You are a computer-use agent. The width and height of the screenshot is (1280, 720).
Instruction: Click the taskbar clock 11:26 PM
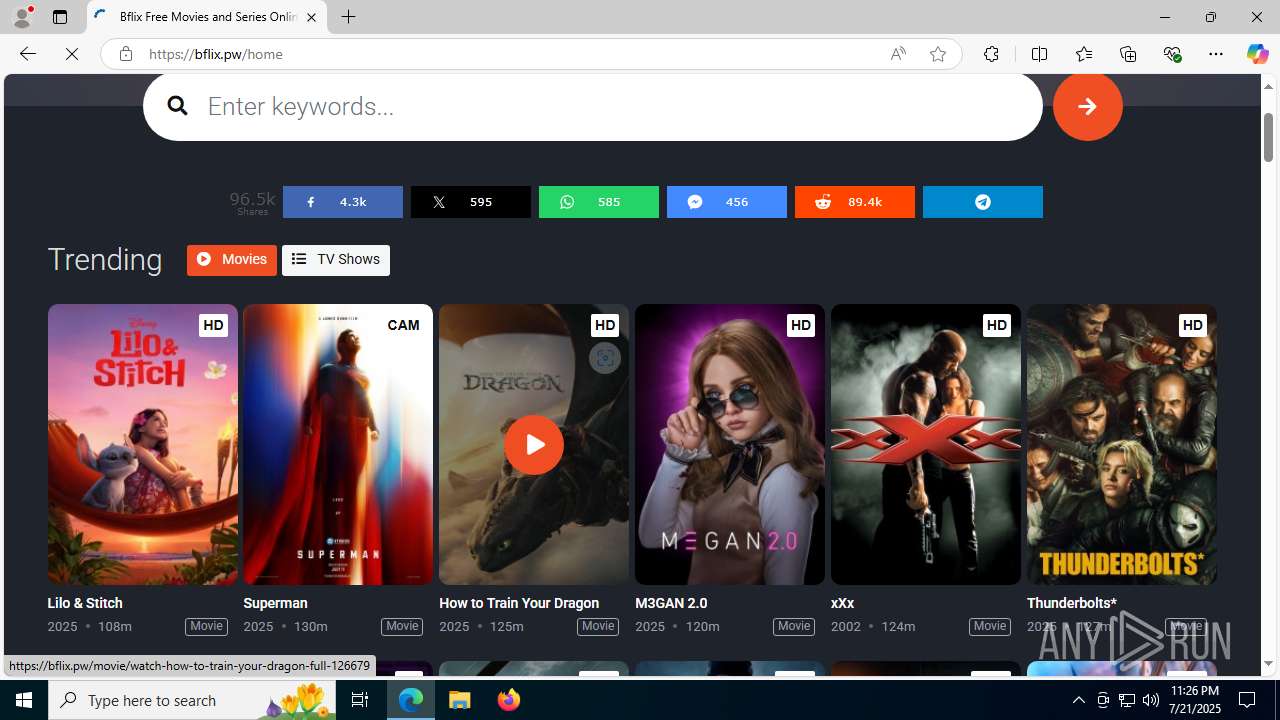point(1194,700)
